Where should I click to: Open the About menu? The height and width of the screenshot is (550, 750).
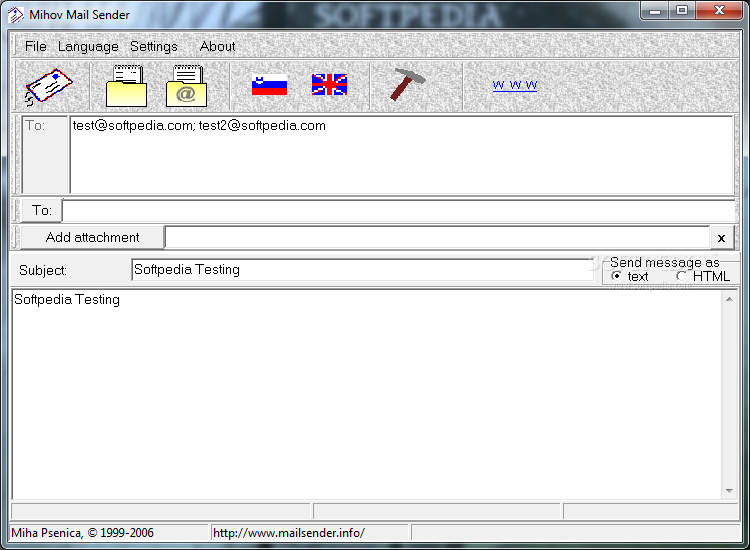(218, 46)
